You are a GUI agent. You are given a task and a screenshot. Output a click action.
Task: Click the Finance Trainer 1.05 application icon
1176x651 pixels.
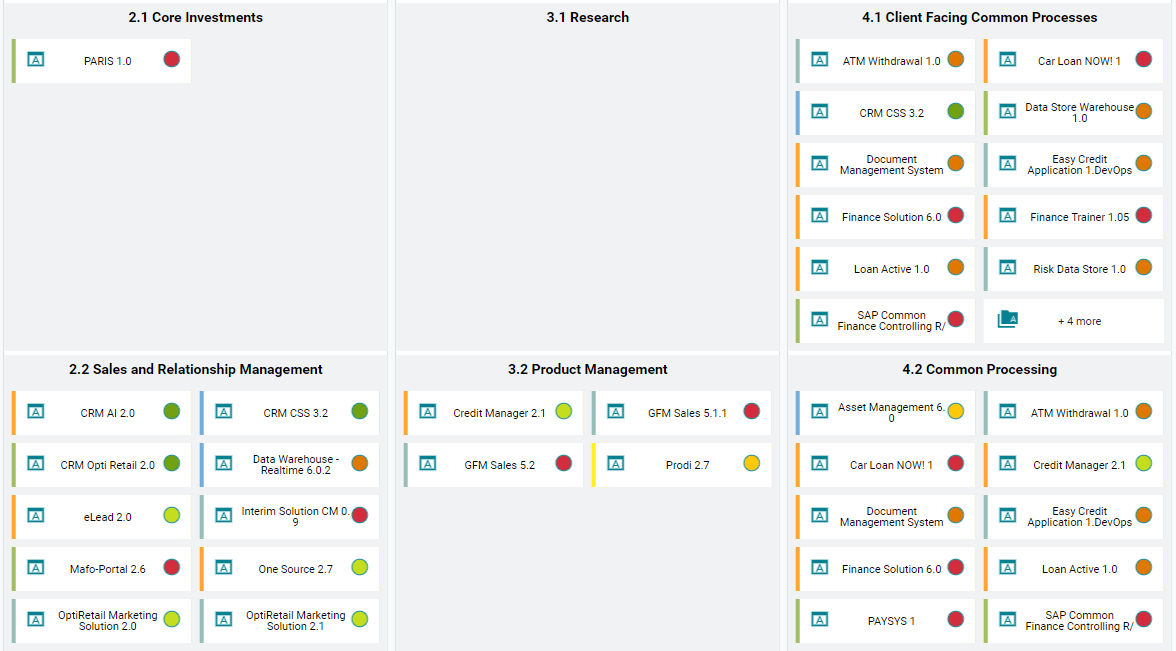coord(1008,216)
